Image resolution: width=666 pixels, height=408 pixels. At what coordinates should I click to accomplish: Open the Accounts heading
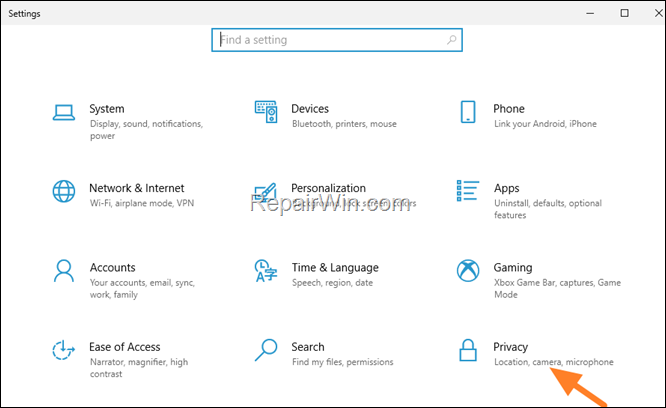point(113,267)
